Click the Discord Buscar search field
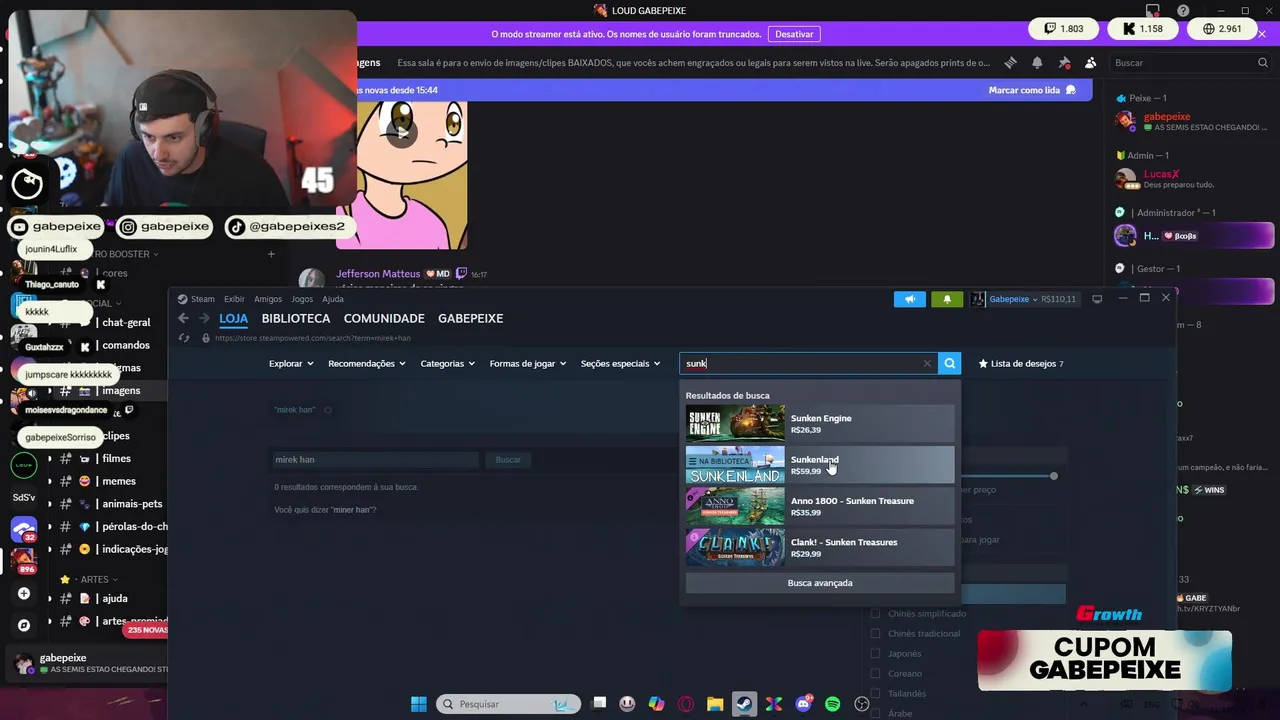 coord(1190,62)
